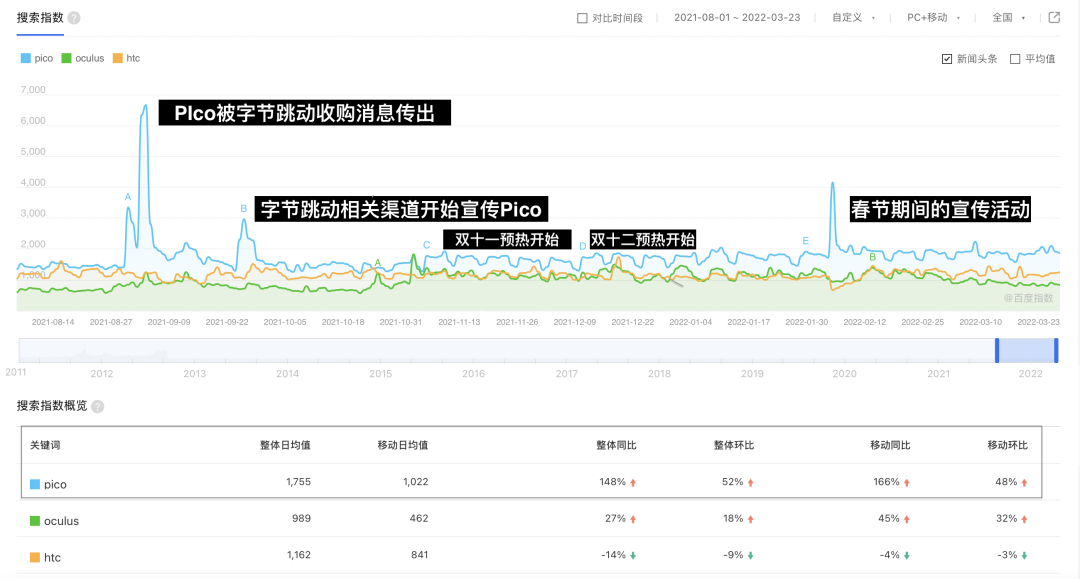
Task: Open the export icon at top right
Action: [1054, 17]
